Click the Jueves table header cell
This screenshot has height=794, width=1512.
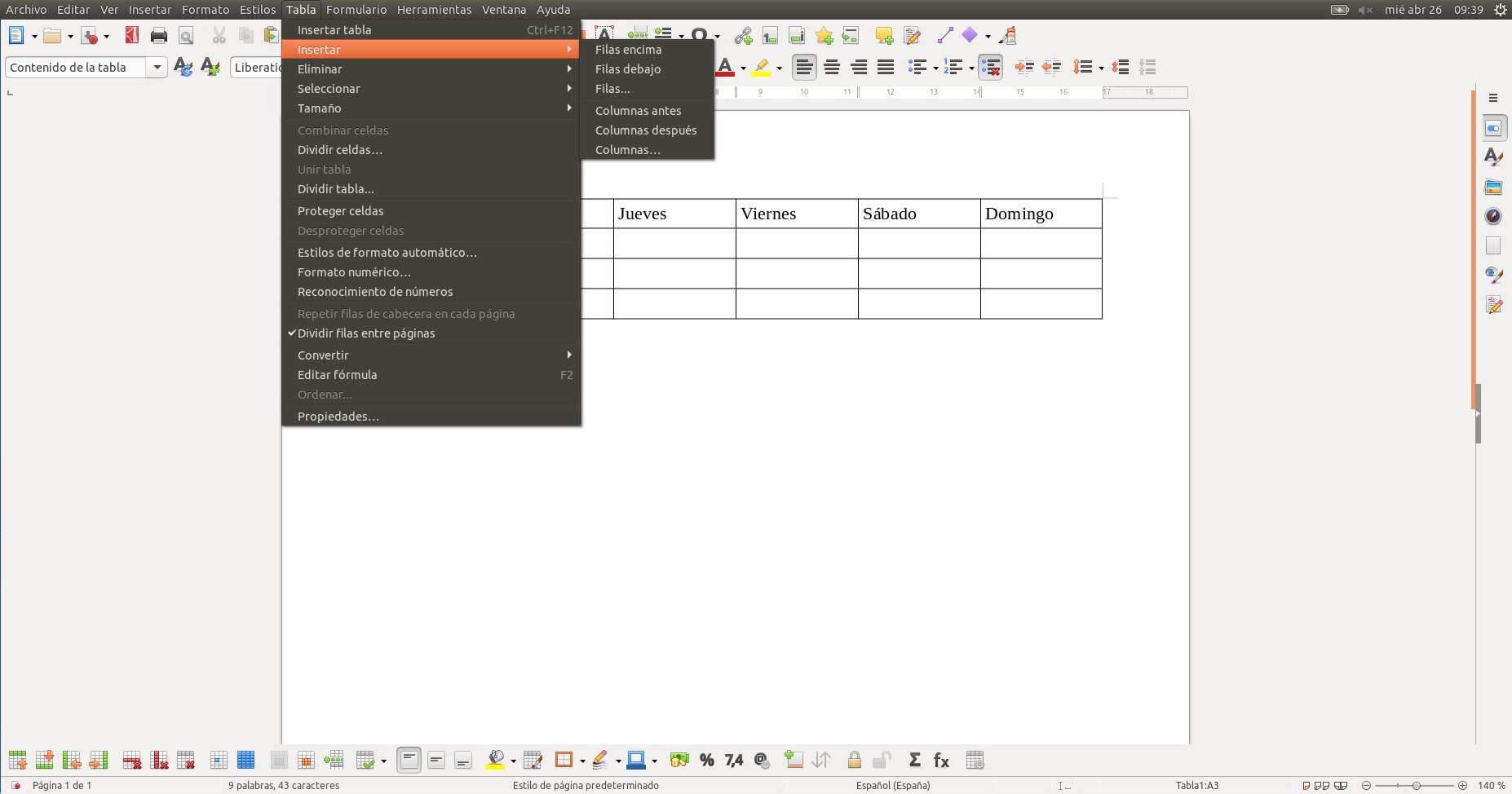pyautogui.click(x=674, y=214)
